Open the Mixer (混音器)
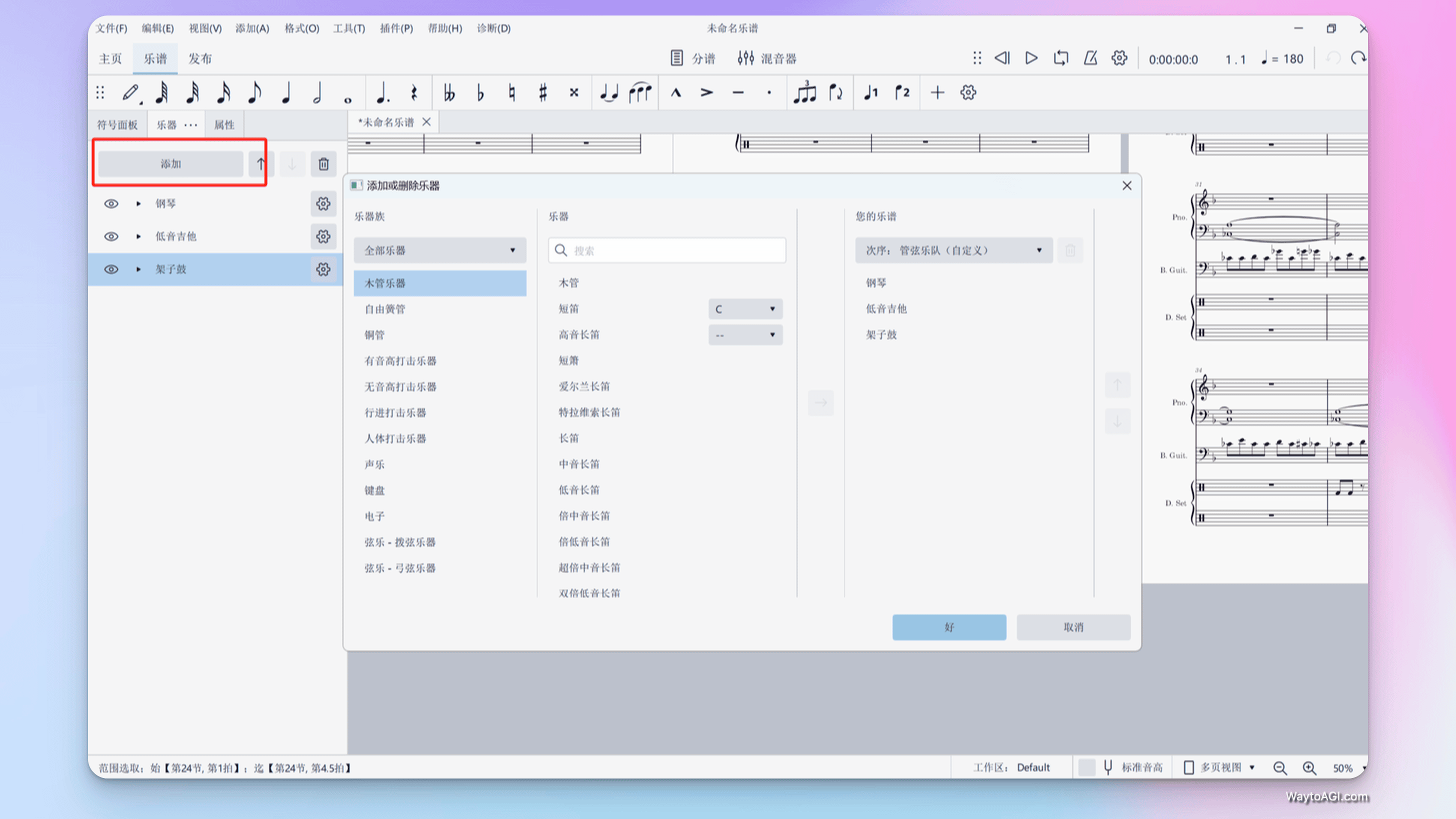The image size is (1456, 819). coord(767,58)
